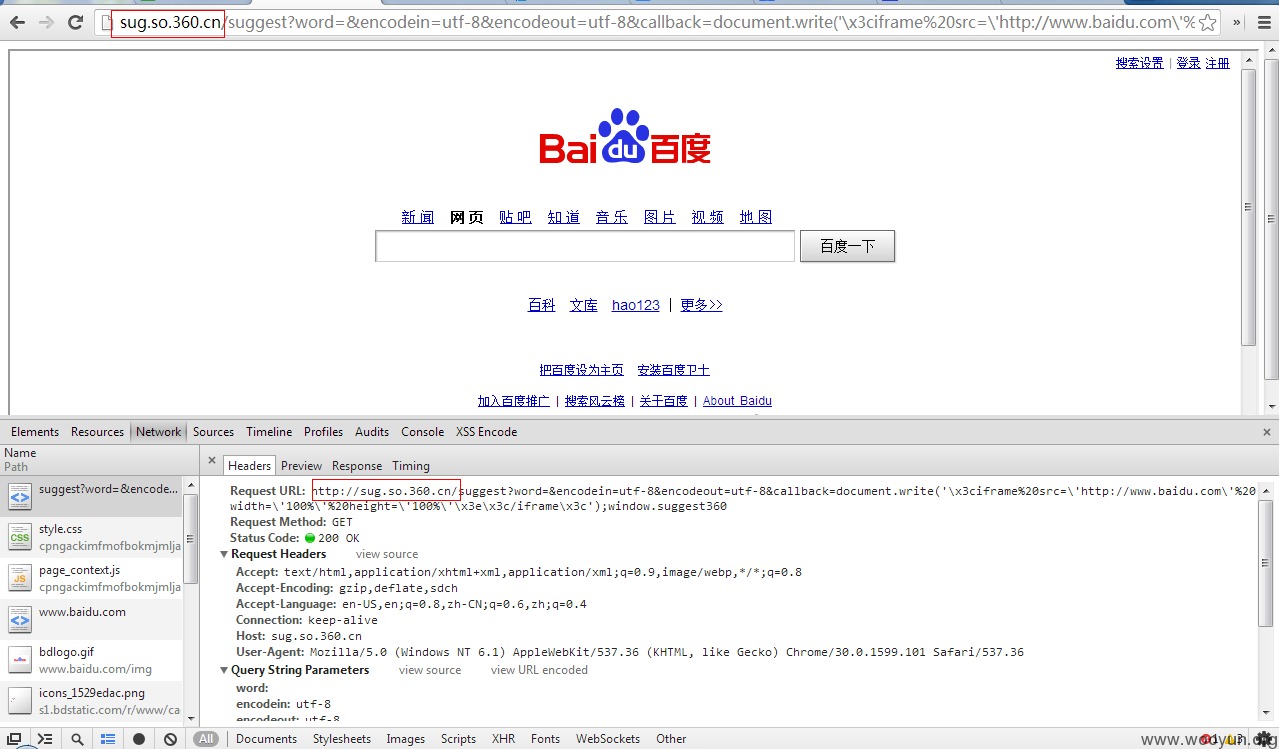Open the hao123 link

[x=636, y=305]
